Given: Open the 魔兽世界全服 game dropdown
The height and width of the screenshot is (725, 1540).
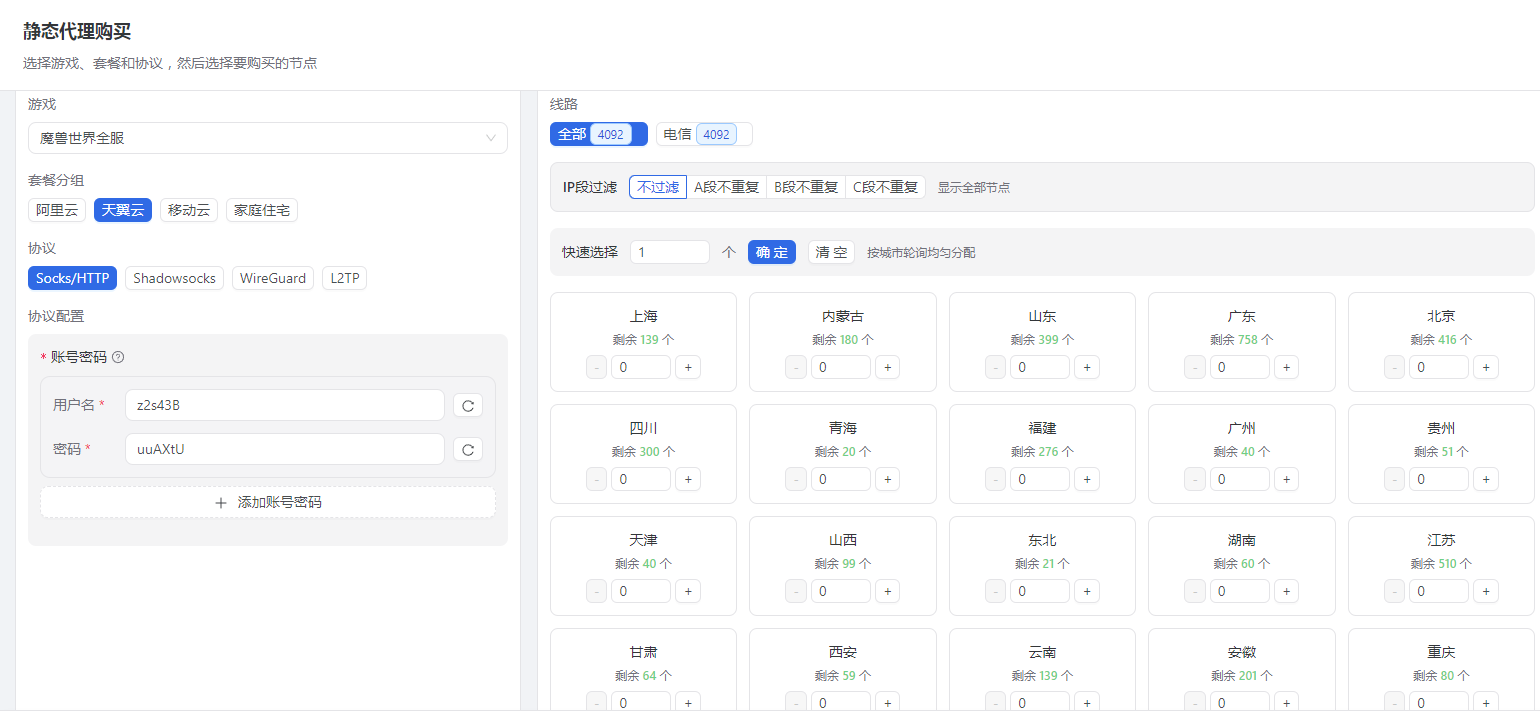Looking at the screenshot, I should coord(267,138).
